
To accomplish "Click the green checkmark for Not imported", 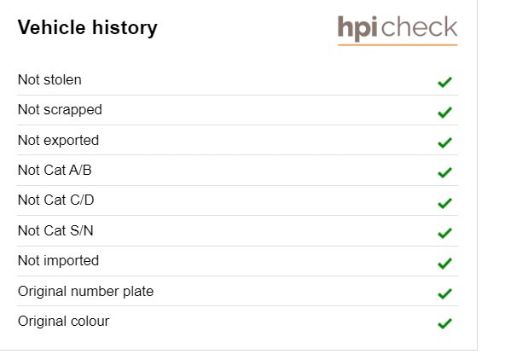I will pos(445,263).
